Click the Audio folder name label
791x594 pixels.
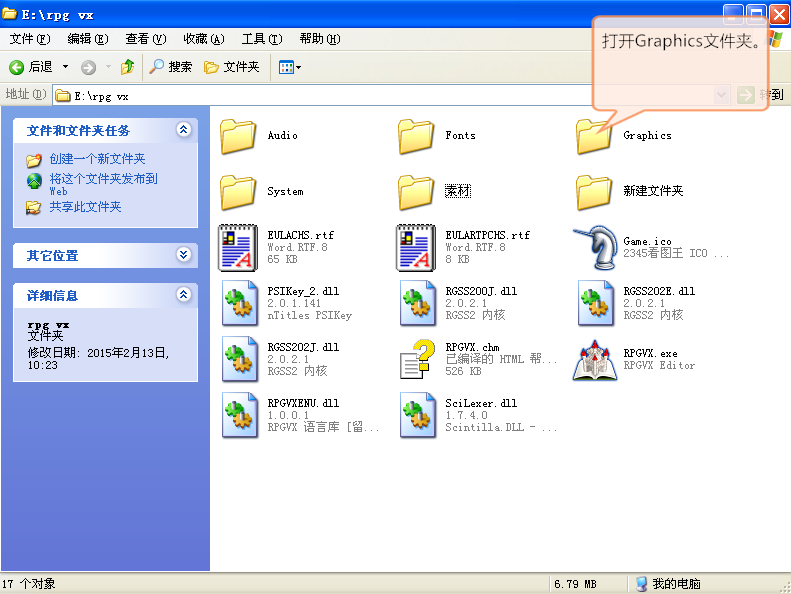(x=282, y=135)
